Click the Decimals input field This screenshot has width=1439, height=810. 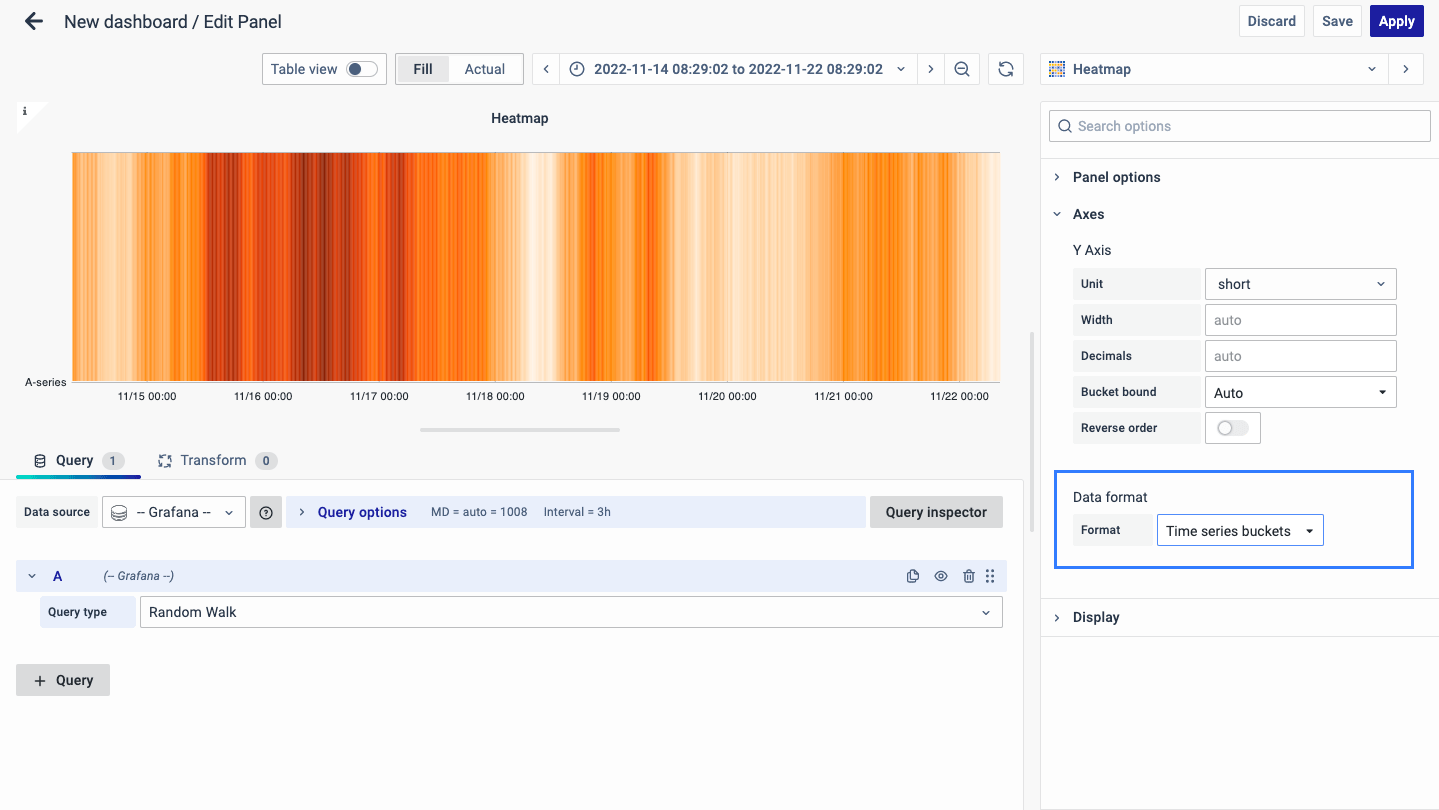[x=1299, y=355]
